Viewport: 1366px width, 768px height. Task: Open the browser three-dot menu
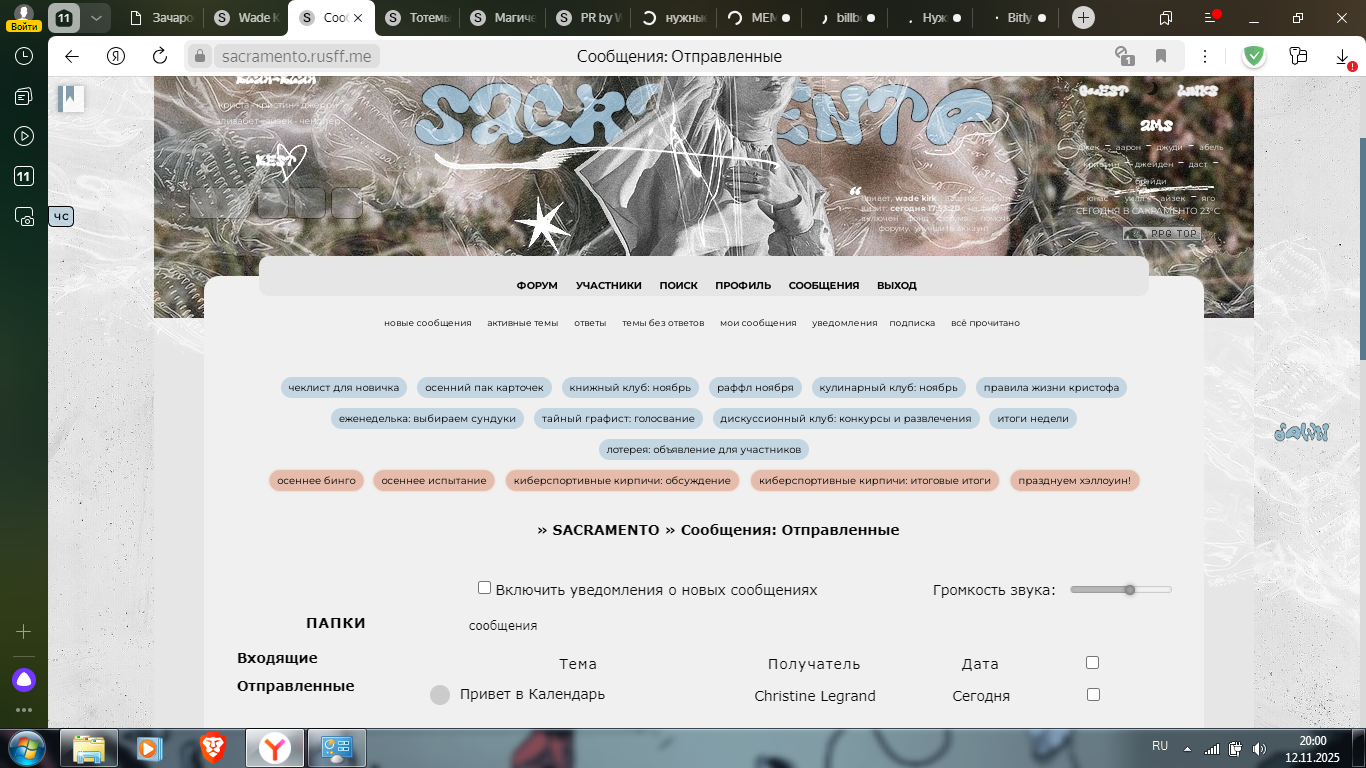pyautogui.click(x=1205, y=56)
